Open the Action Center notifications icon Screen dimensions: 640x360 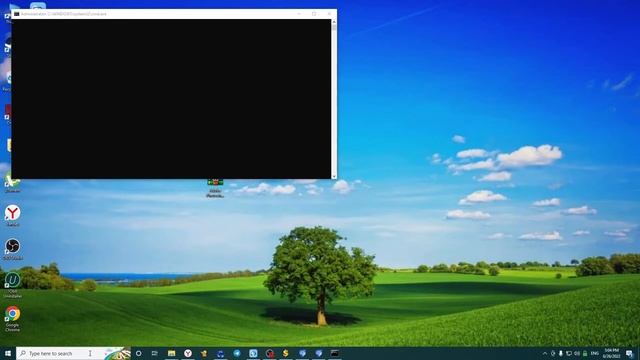click(x=629, y=353)
